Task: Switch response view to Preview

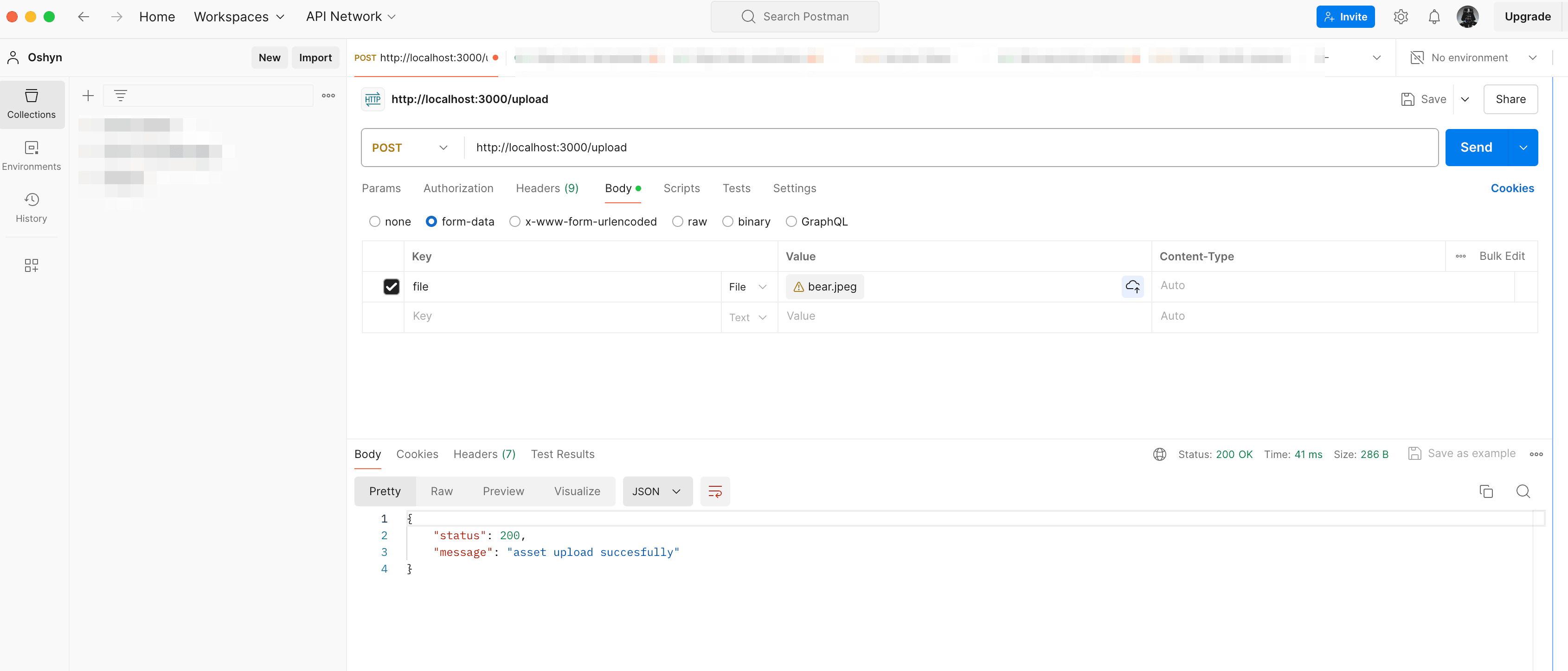Action: click(503, 491)
